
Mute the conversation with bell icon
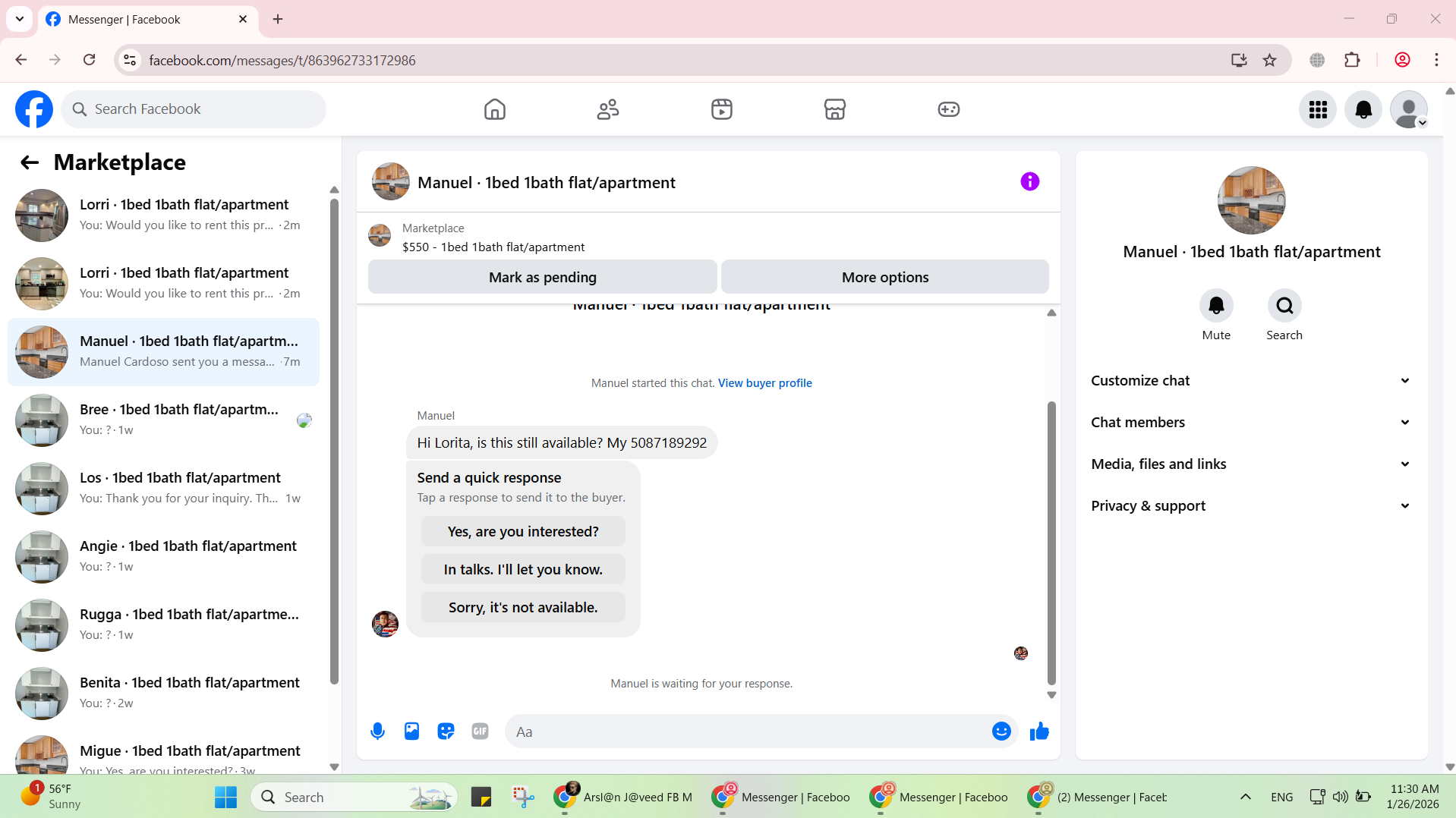tap(1216, 306)
